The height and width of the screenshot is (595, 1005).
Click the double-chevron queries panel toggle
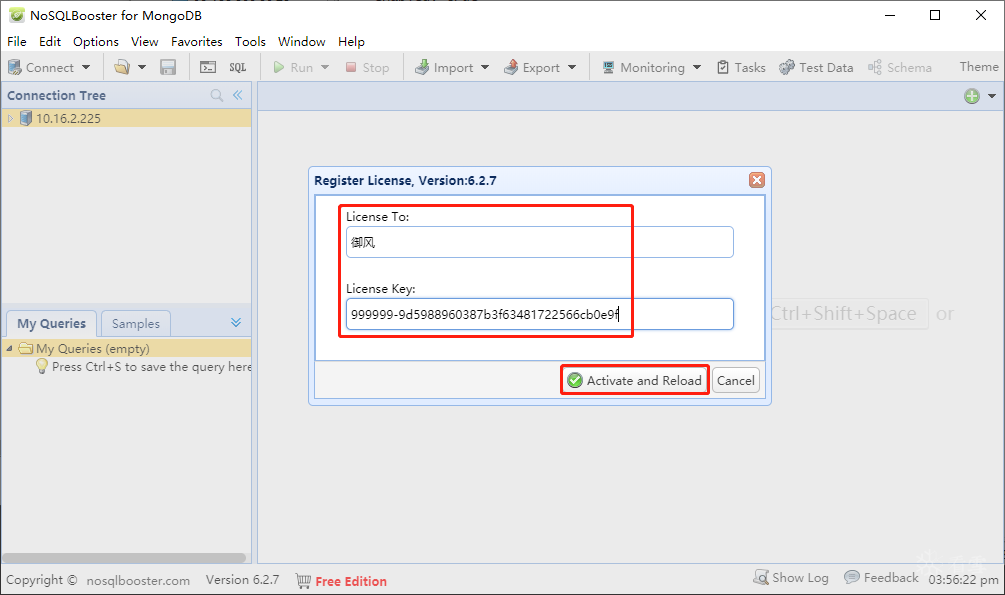[236, 322]
